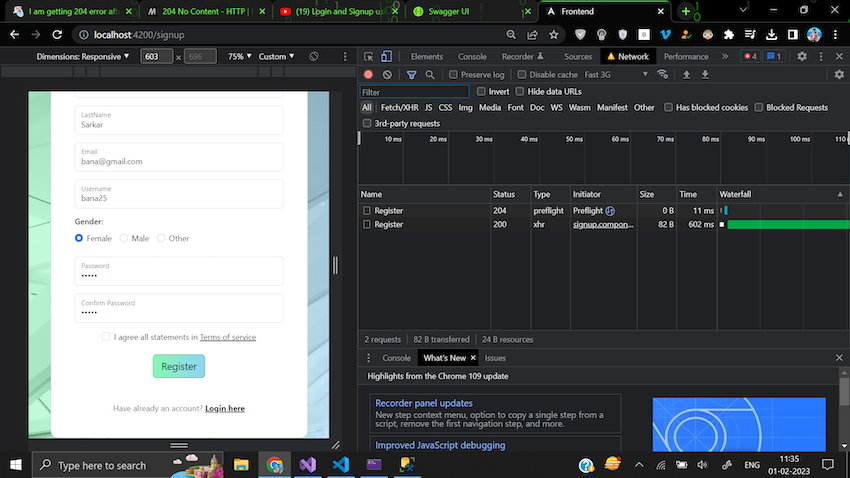Open Visual Studio Code from taskbar
The image size is (850, 478).
[x=340, y=465]
